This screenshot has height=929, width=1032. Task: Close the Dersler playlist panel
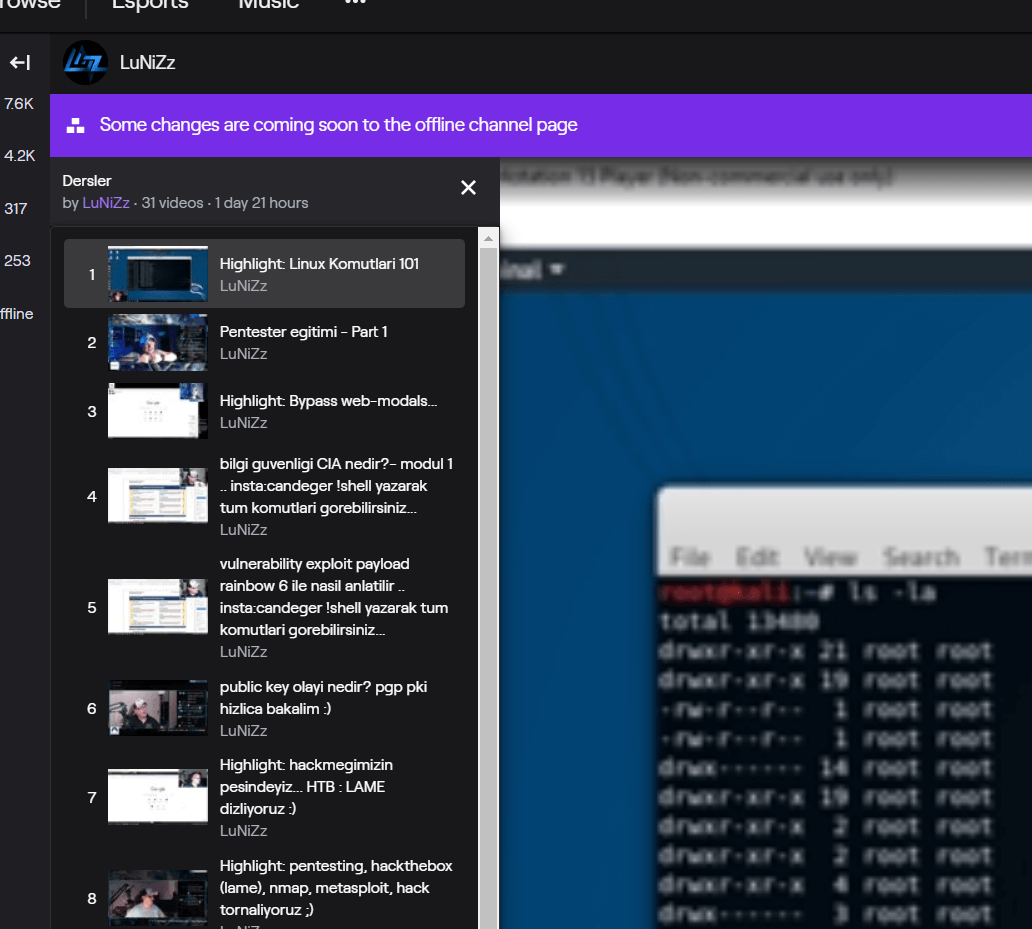pos(468,188)
